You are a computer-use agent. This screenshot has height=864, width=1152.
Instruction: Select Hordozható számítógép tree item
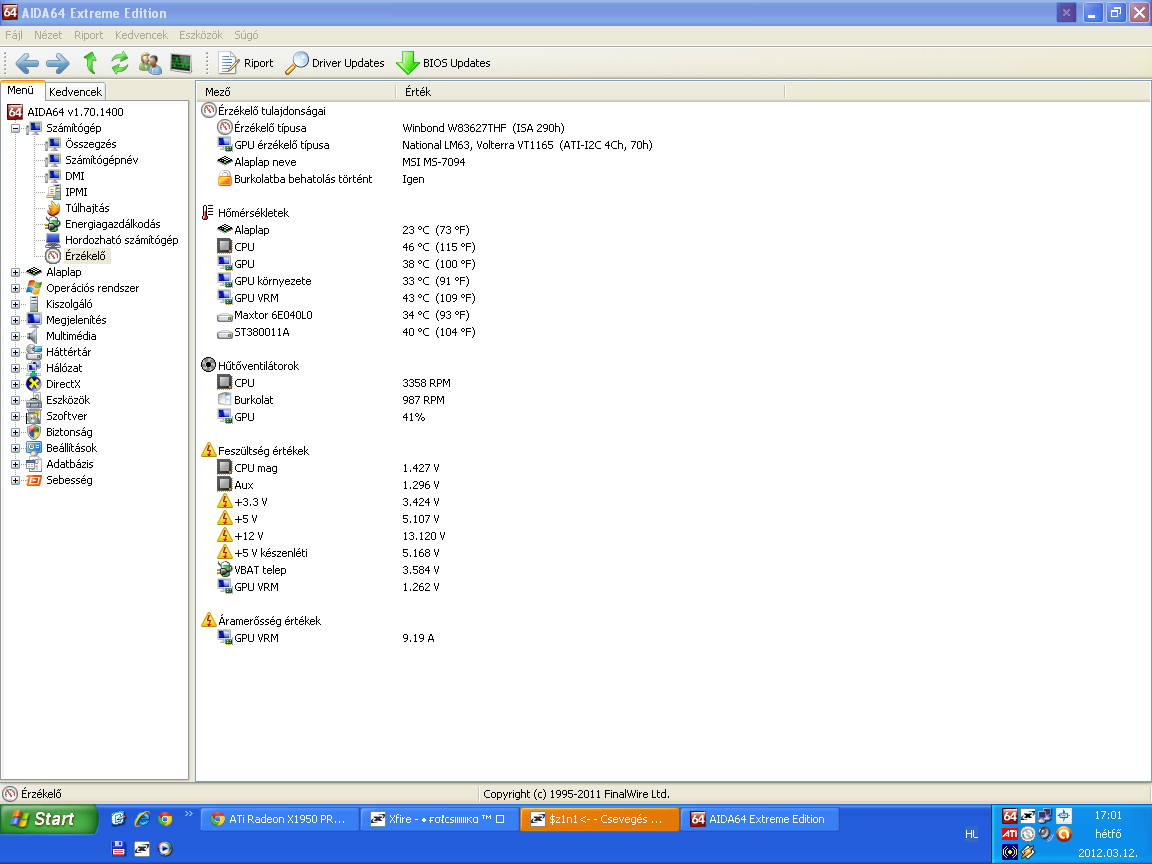point(121,240)
